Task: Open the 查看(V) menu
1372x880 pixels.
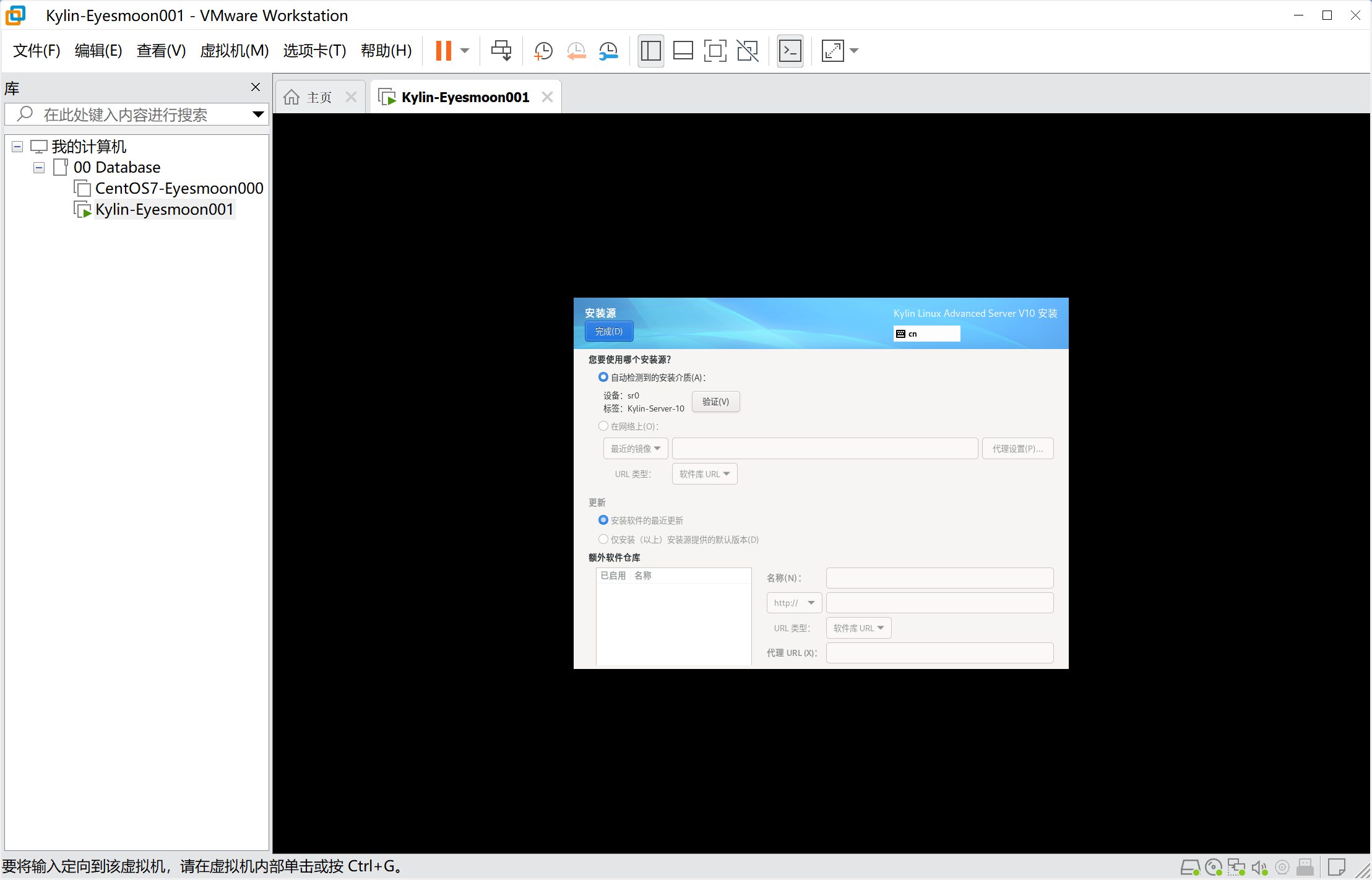Action: [161, 51]
